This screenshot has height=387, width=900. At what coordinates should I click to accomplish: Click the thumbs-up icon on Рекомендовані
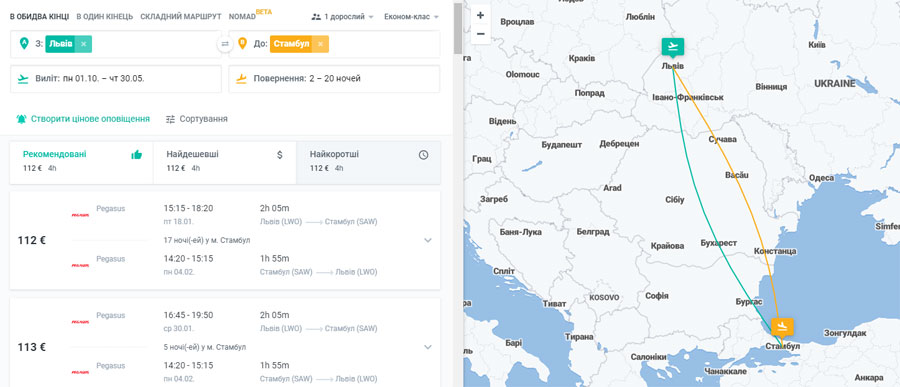tap(137, 154)
